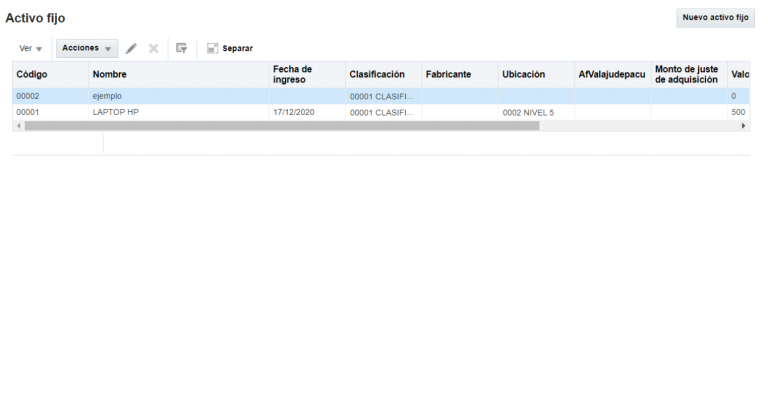
Task: Click the pencil edit icon
Action: 131,48
